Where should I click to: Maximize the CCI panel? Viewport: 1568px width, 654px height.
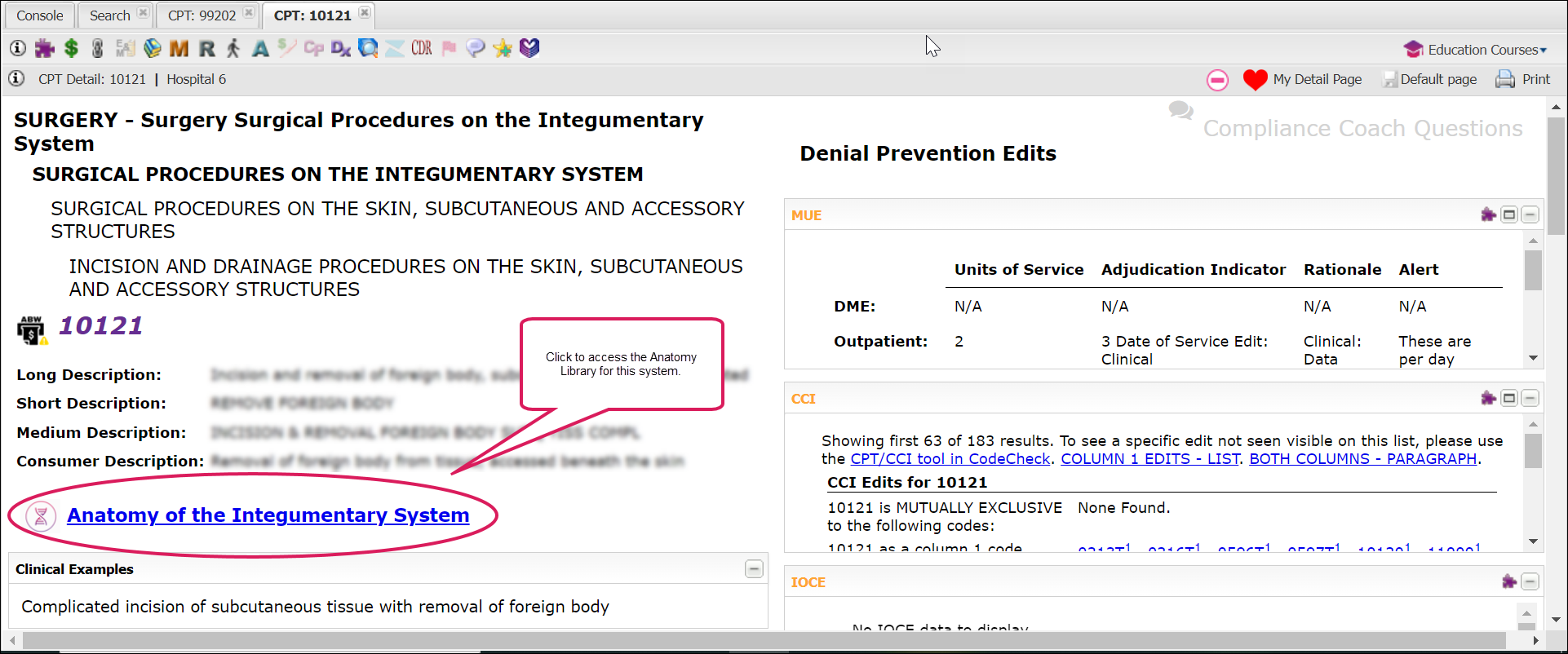pyautogui.click(x=1509, y=399)
